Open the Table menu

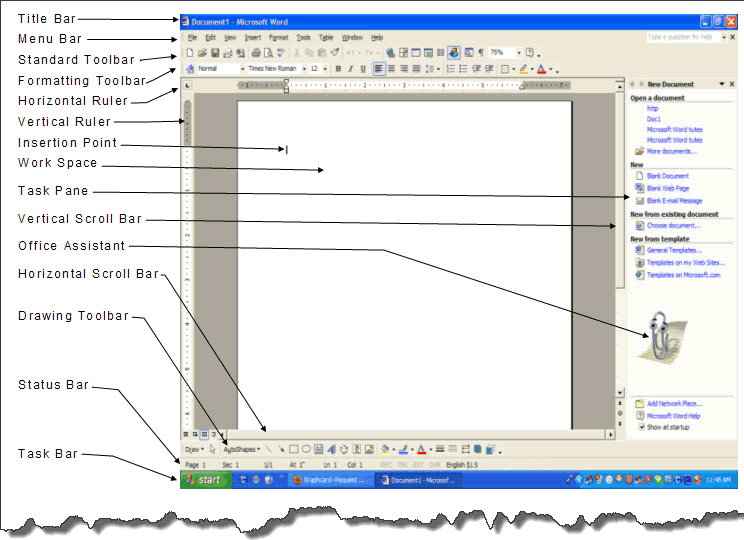point(326,37)
